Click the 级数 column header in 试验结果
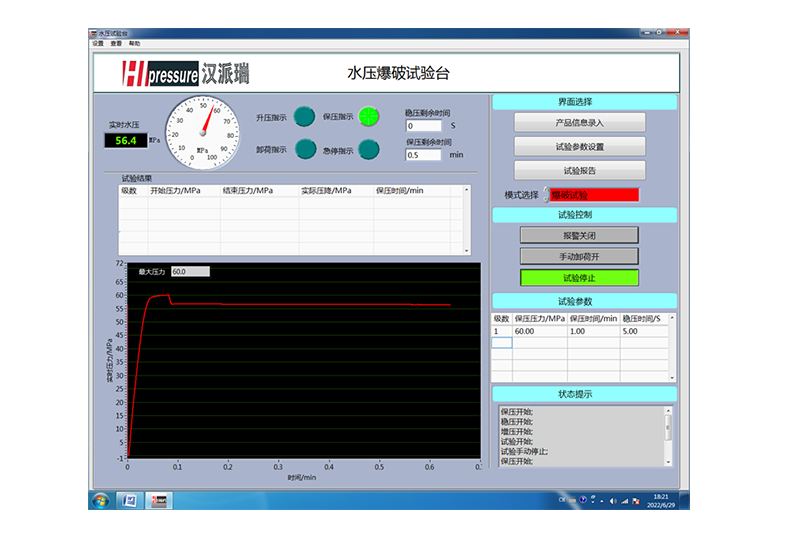The image size is (790, 538). pos(129,191)
